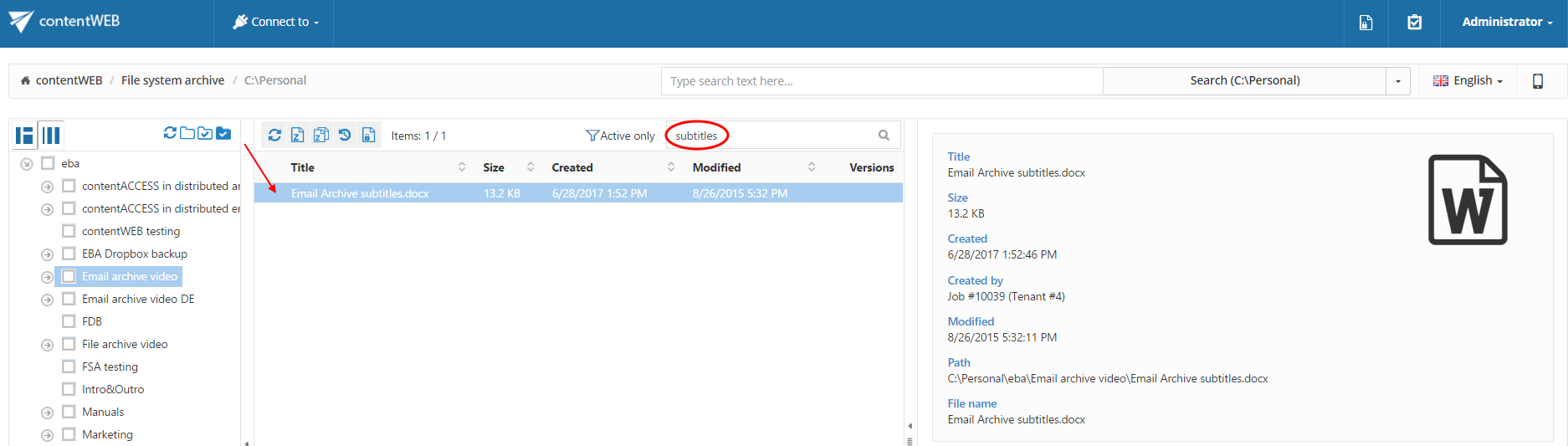Select the Intro&Outro folder in tree
Viewport: 1568px width, 446px height.
pos(113,389)
